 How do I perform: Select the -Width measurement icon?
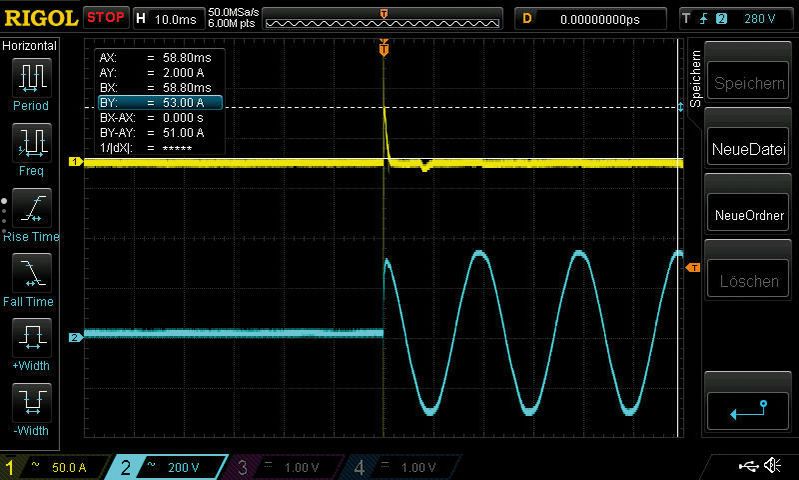[x=30, y=406]
